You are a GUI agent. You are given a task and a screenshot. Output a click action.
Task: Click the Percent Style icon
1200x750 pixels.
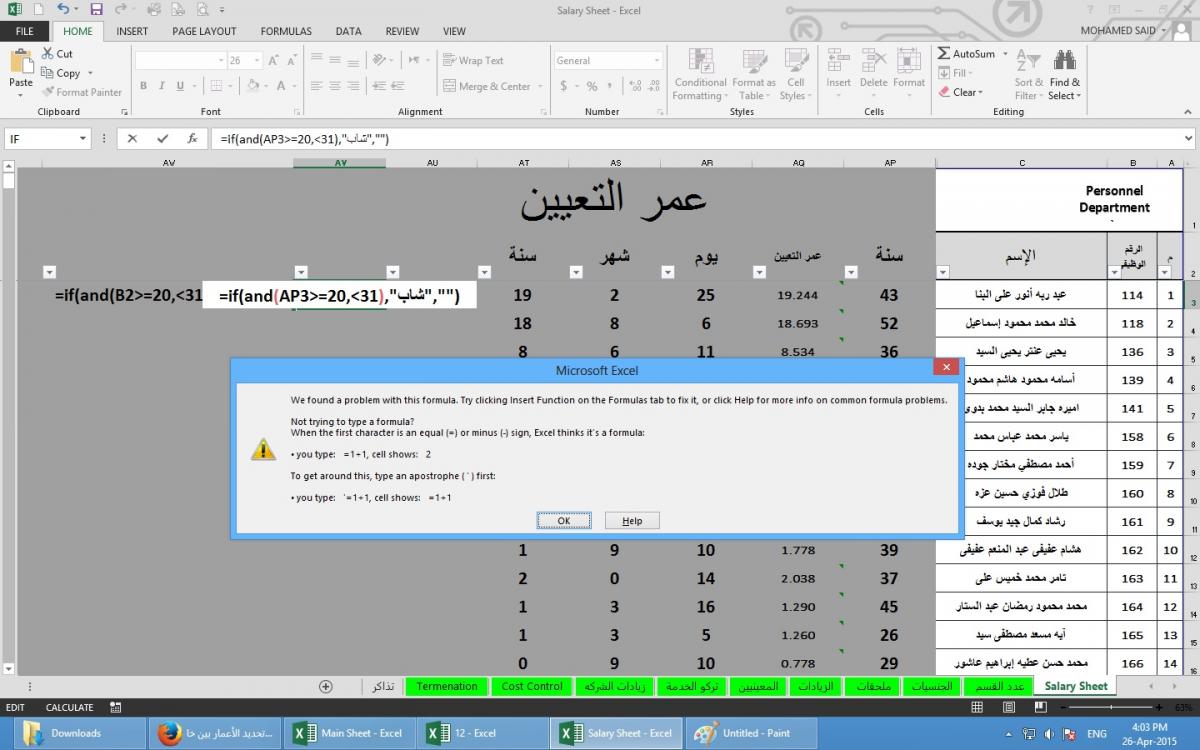point(592,86)
